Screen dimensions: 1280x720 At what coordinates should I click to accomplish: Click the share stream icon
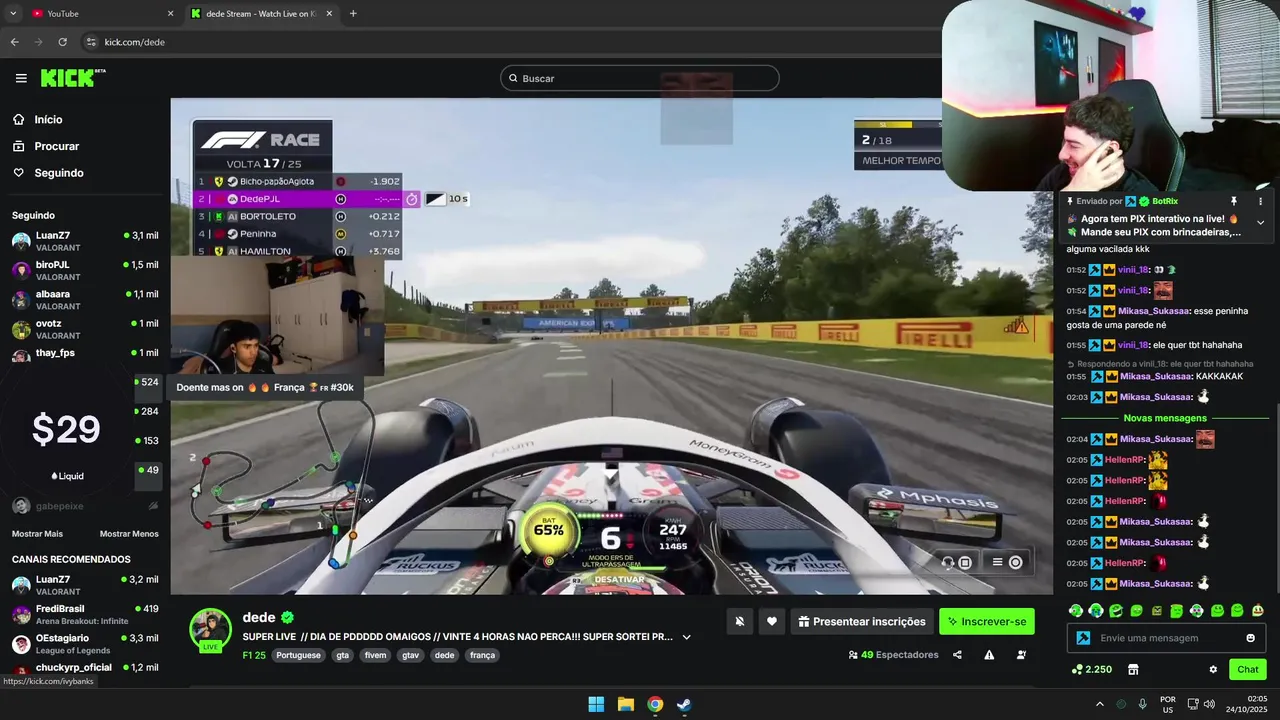(957, 655)
